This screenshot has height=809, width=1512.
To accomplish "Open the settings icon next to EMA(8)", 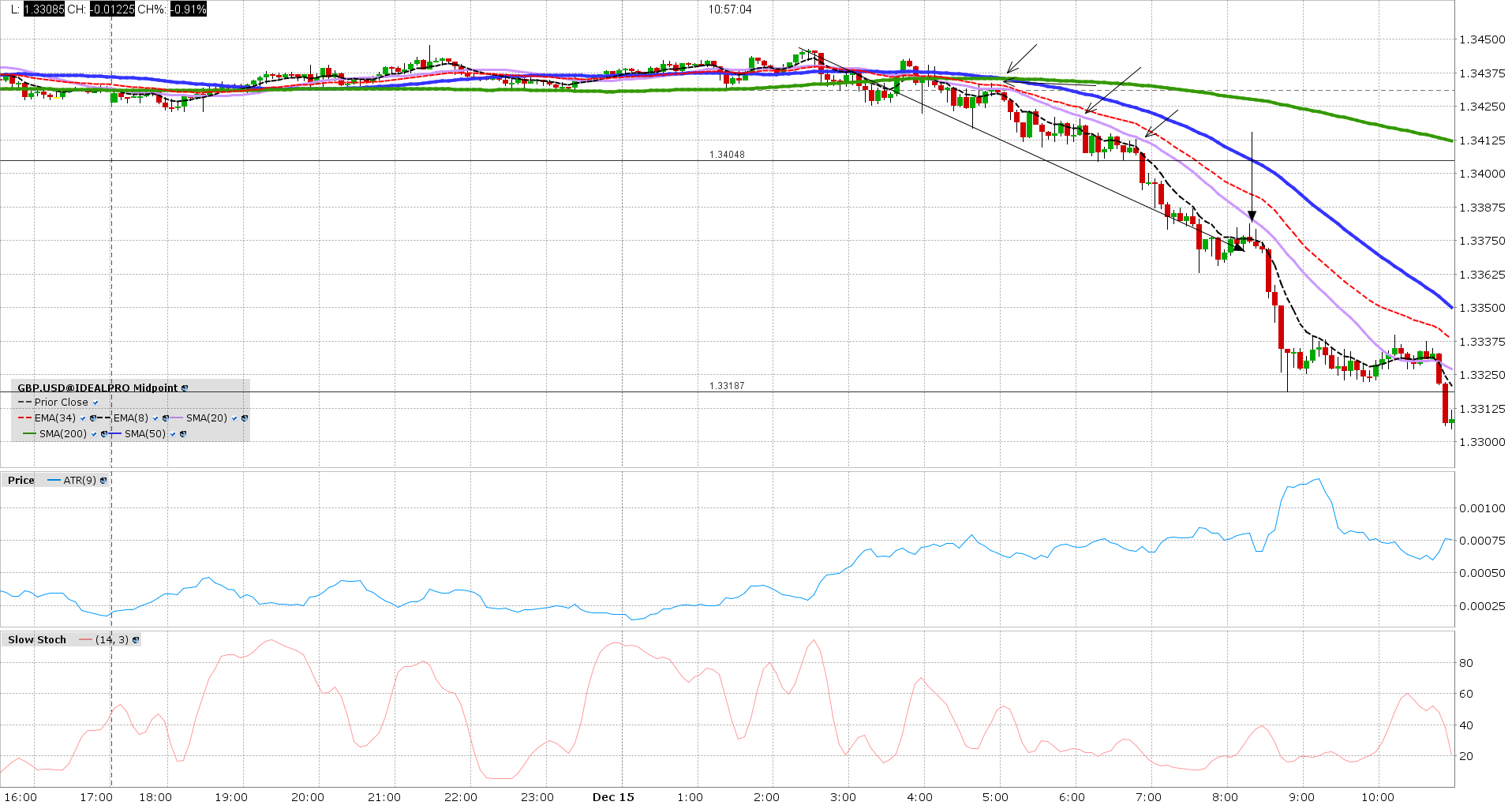I will click(166, 418).
